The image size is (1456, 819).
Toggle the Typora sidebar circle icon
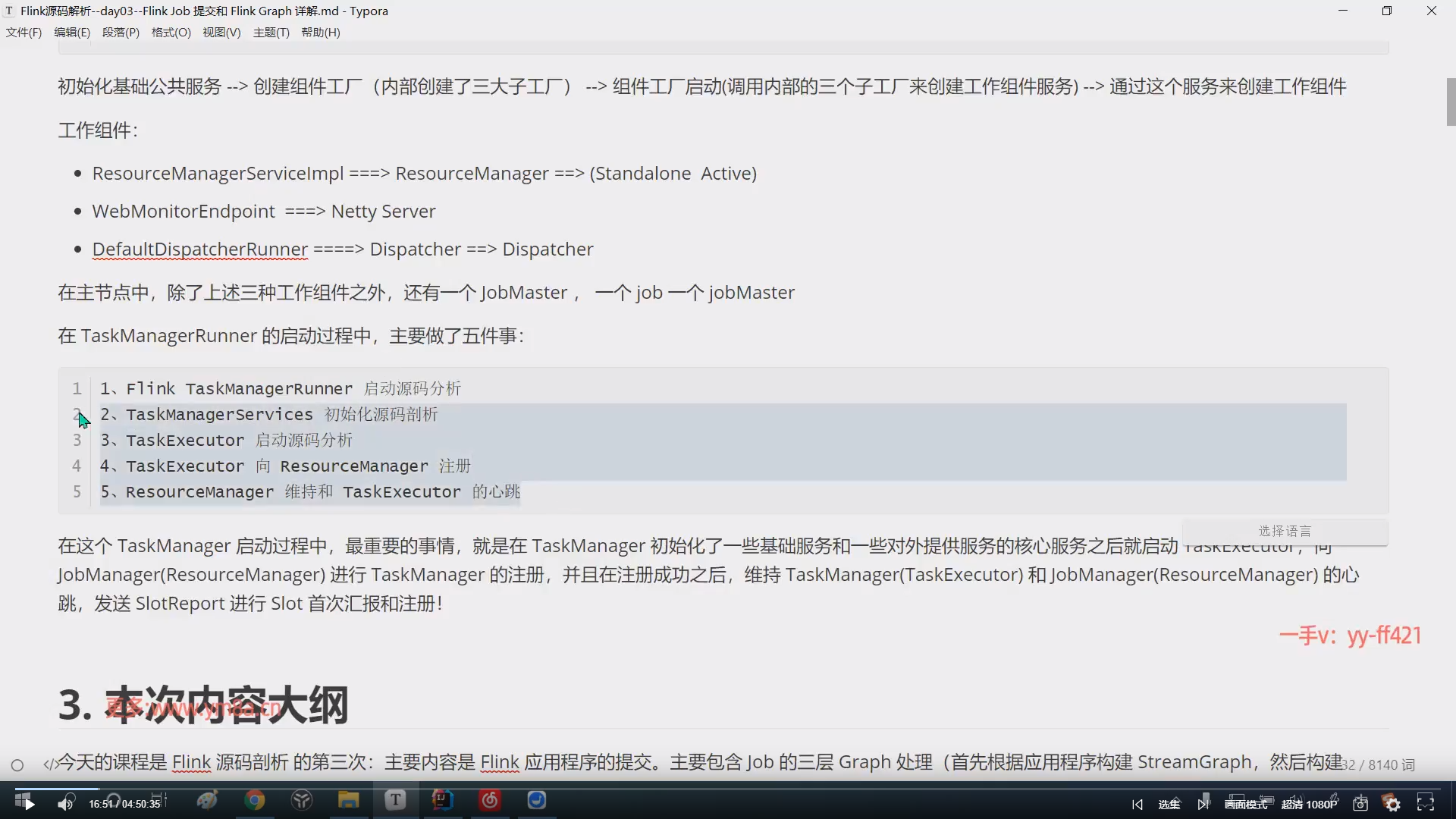[x=17, y=765]
